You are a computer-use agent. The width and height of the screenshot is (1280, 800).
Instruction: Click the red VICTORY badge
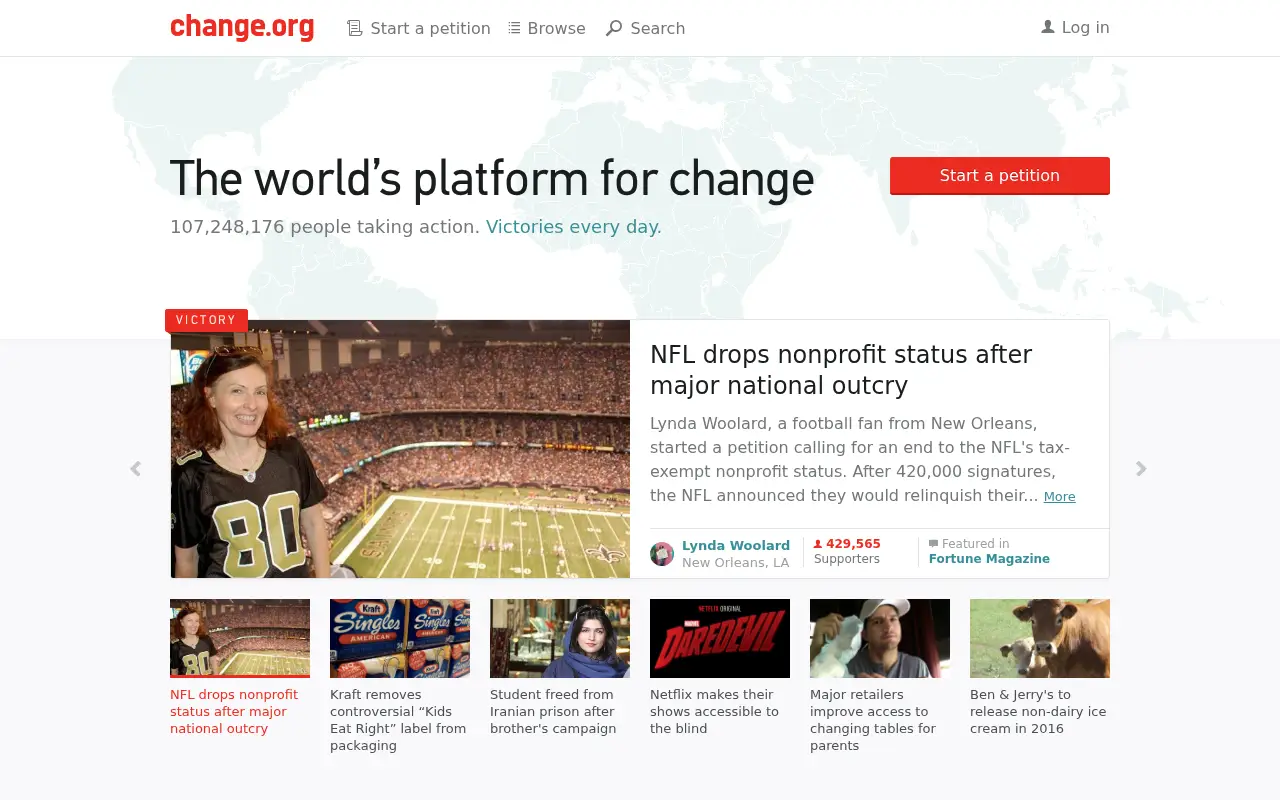pyautogui.click(x=206, y=320)
